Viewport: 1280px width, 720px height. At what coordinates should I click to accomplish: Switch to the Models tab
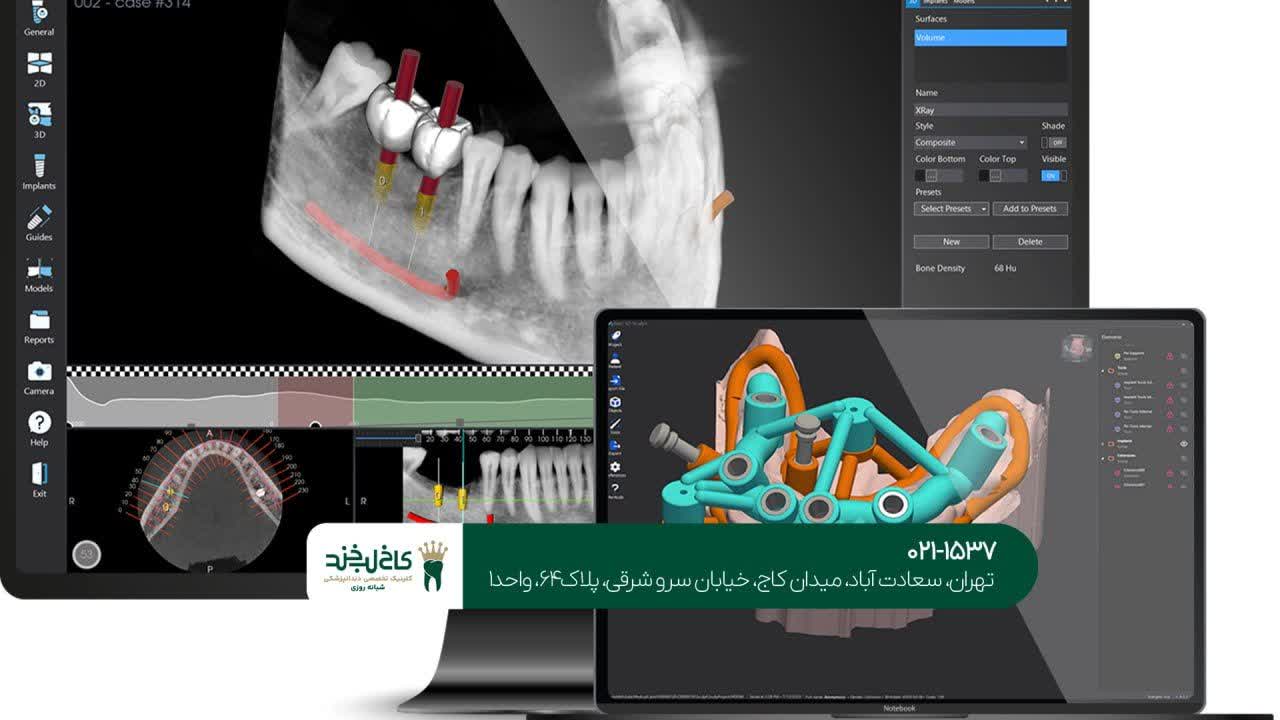pos(964,4)
